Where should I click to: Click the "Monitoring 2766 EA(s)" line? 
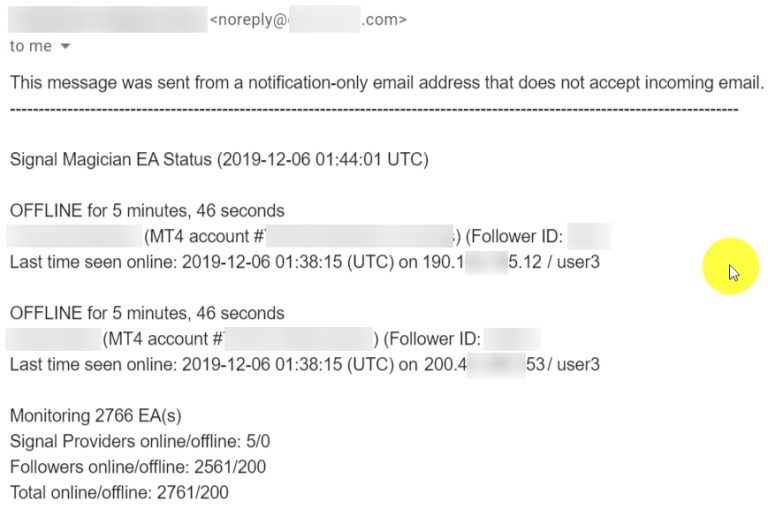(96, 416)
